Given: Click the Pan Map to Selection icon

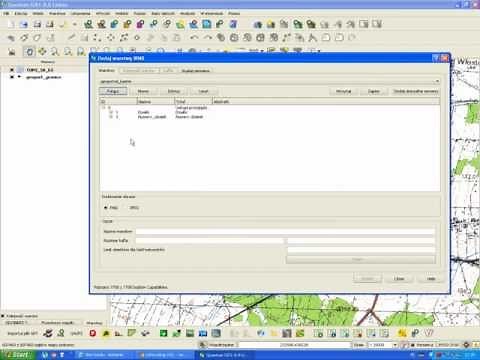Looking at the screenshot, I should coord(42,51).
